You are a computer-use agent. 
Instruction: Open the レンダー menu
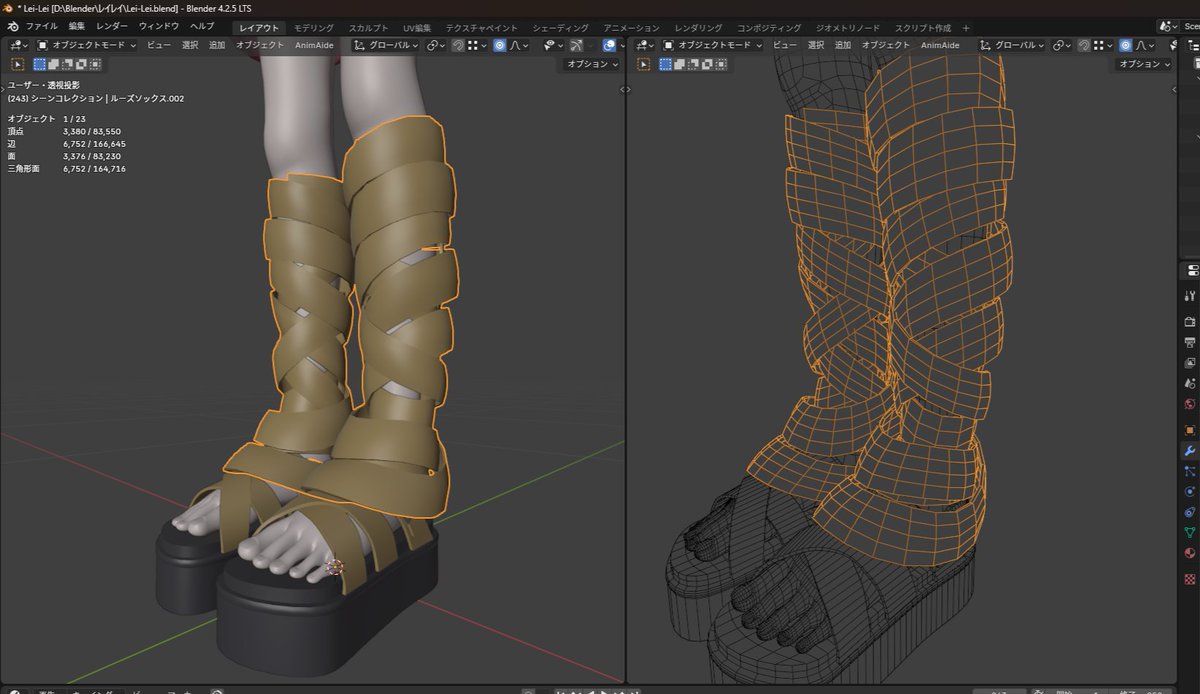click(x=112, y=26)
